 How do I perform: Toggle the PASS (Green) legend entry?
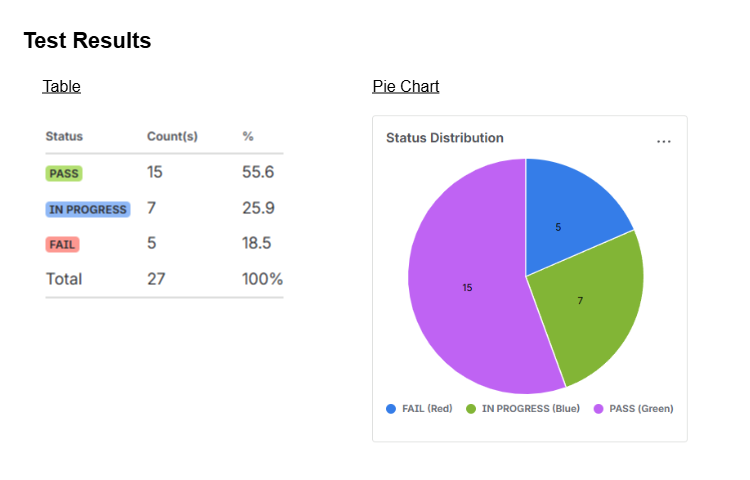633,408
